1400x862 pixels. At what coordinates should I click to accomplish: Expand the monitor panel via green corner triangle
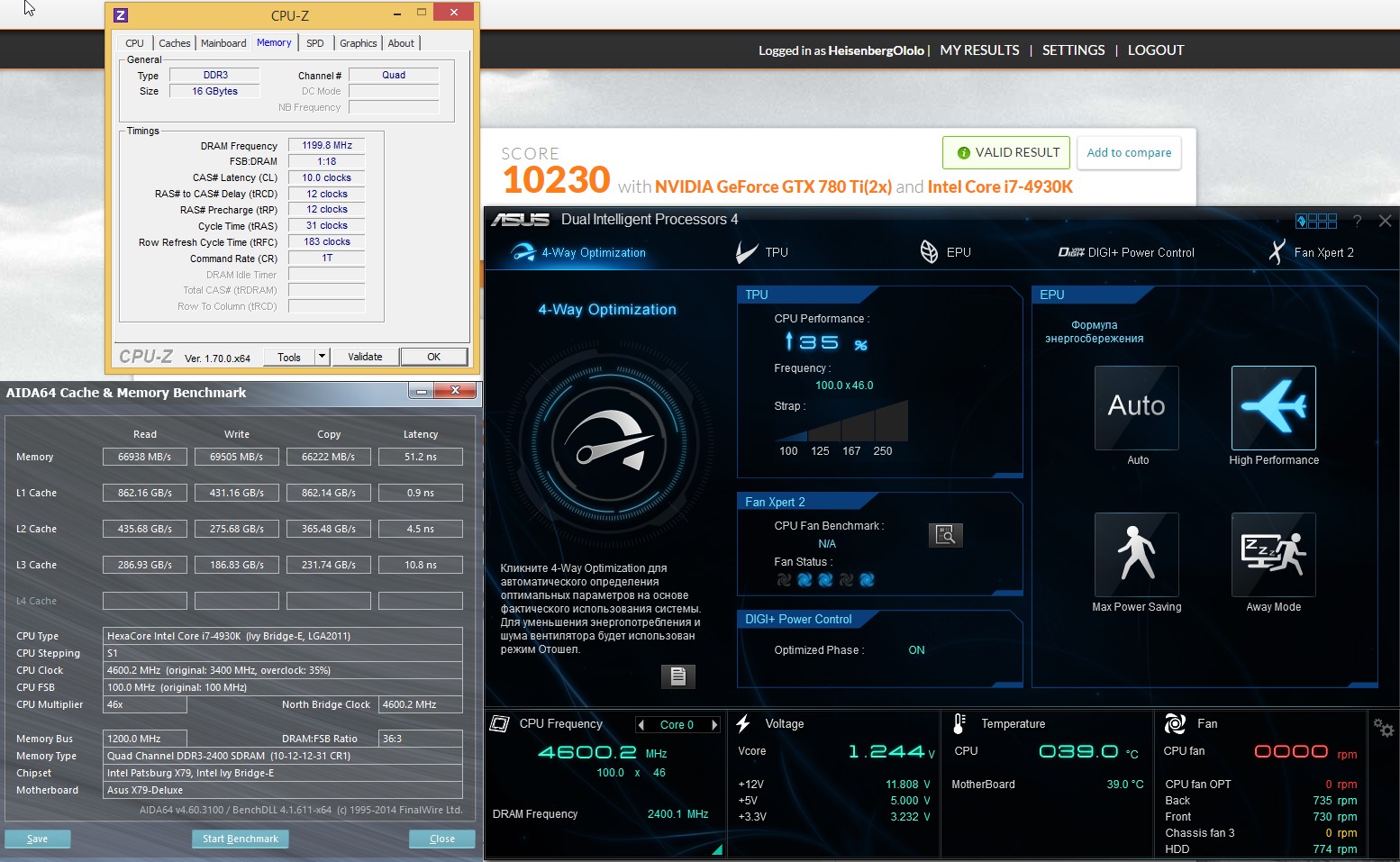pos(717,848)
